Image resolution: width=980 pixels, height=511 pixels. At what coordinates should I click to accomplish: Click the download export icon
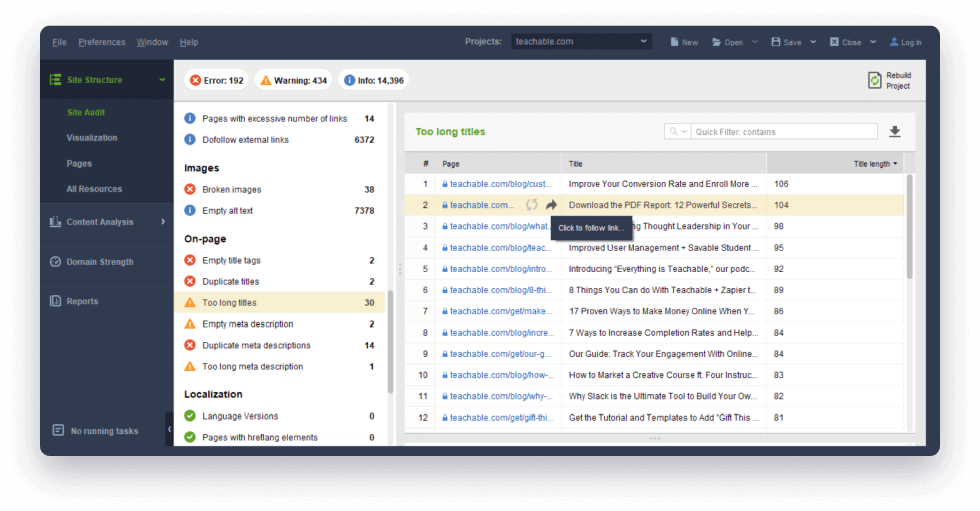pyautogui.click(x=895, y=131)
